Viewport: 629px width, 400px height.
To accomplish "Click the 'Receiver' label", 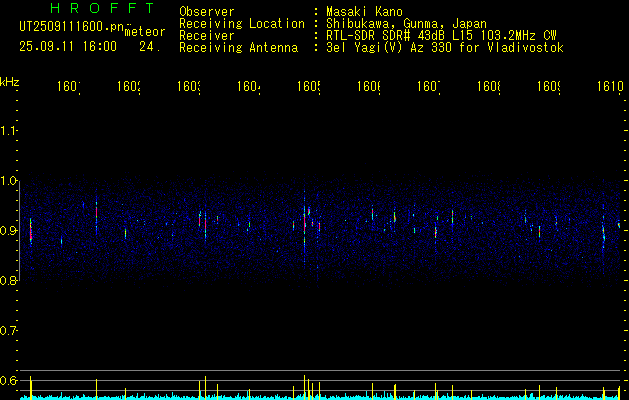I will click(x=207, y=36).
